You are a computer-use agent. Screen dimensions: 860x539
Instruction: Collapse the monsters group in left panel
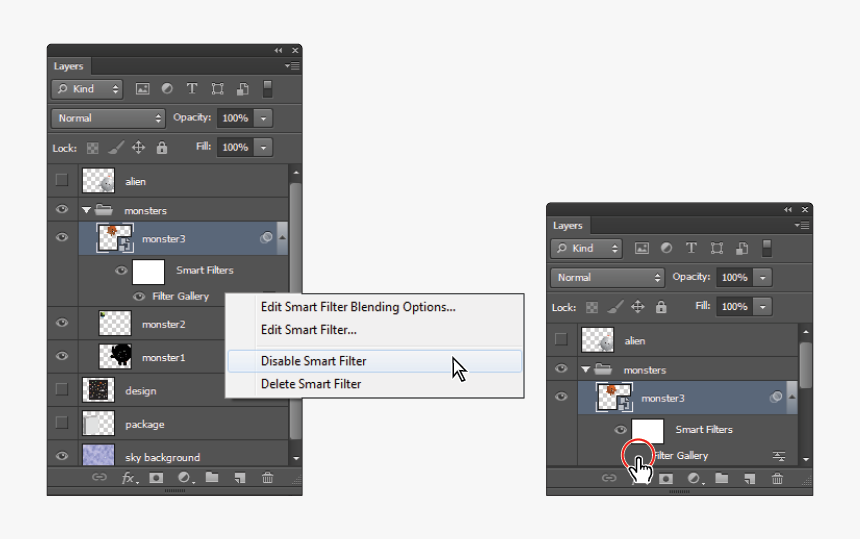tap(84, 211)
